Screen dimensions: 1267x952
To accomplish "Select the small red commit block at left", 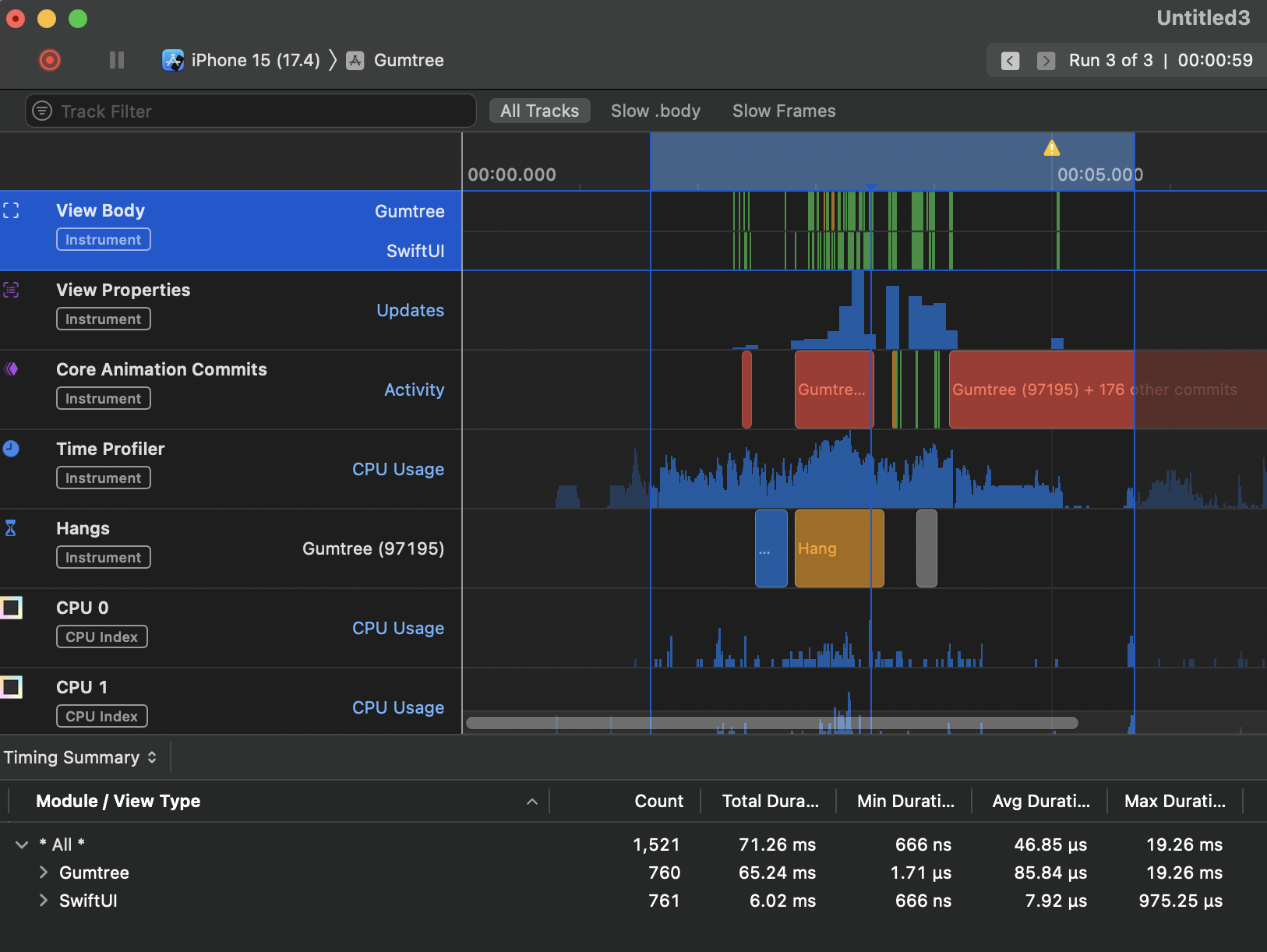I will pyautogui.click(x=746, y=390).
